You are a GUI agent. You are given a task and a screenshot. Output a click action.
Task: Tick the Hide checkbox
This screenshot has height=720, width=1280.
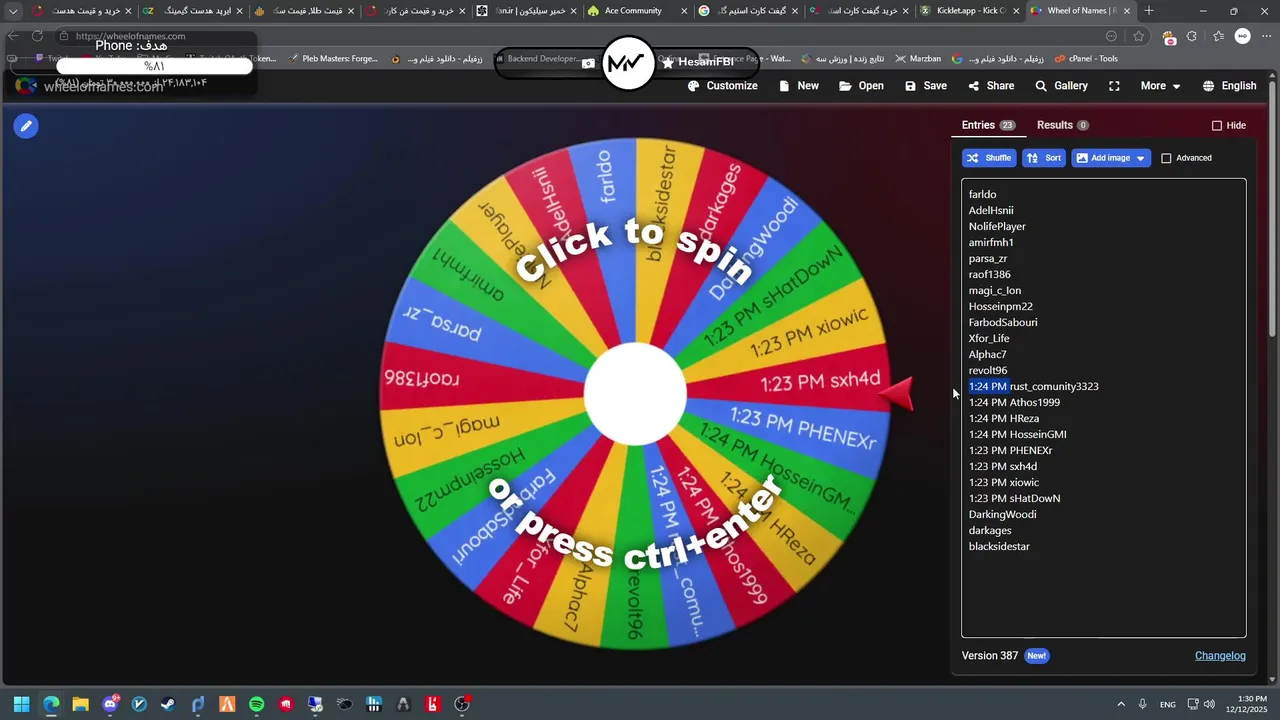(1217, 126)
